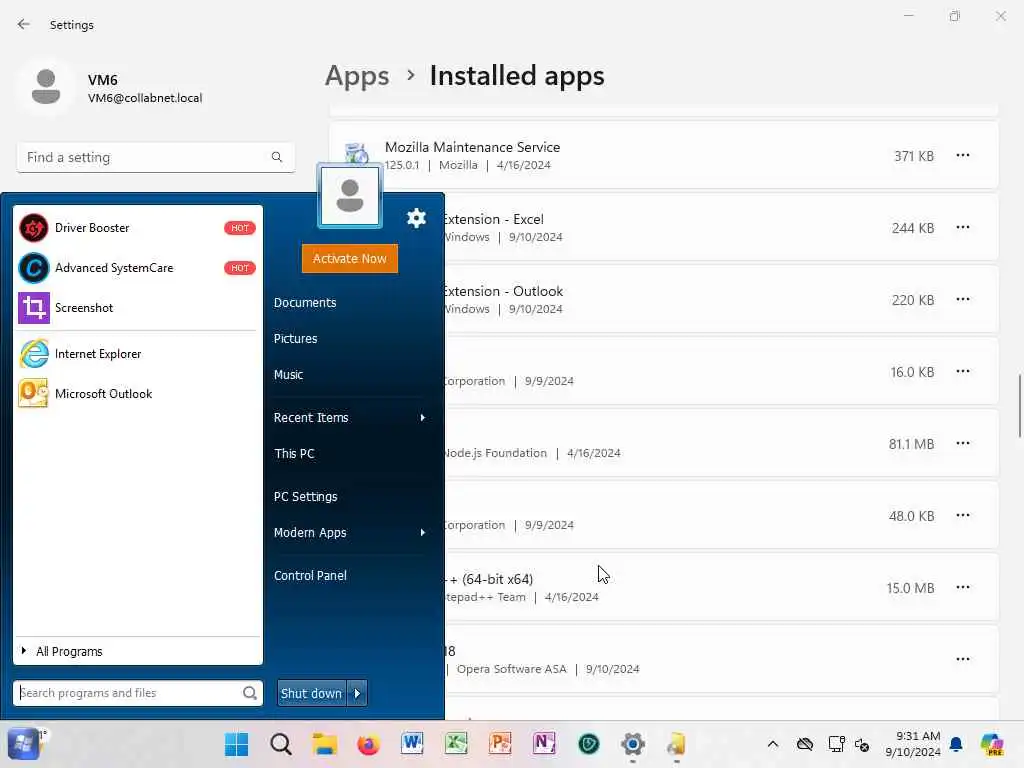The image size is (1024, 768).
Task: Open more options for Mozilla Maintenance Service
Action: [963, 155]
